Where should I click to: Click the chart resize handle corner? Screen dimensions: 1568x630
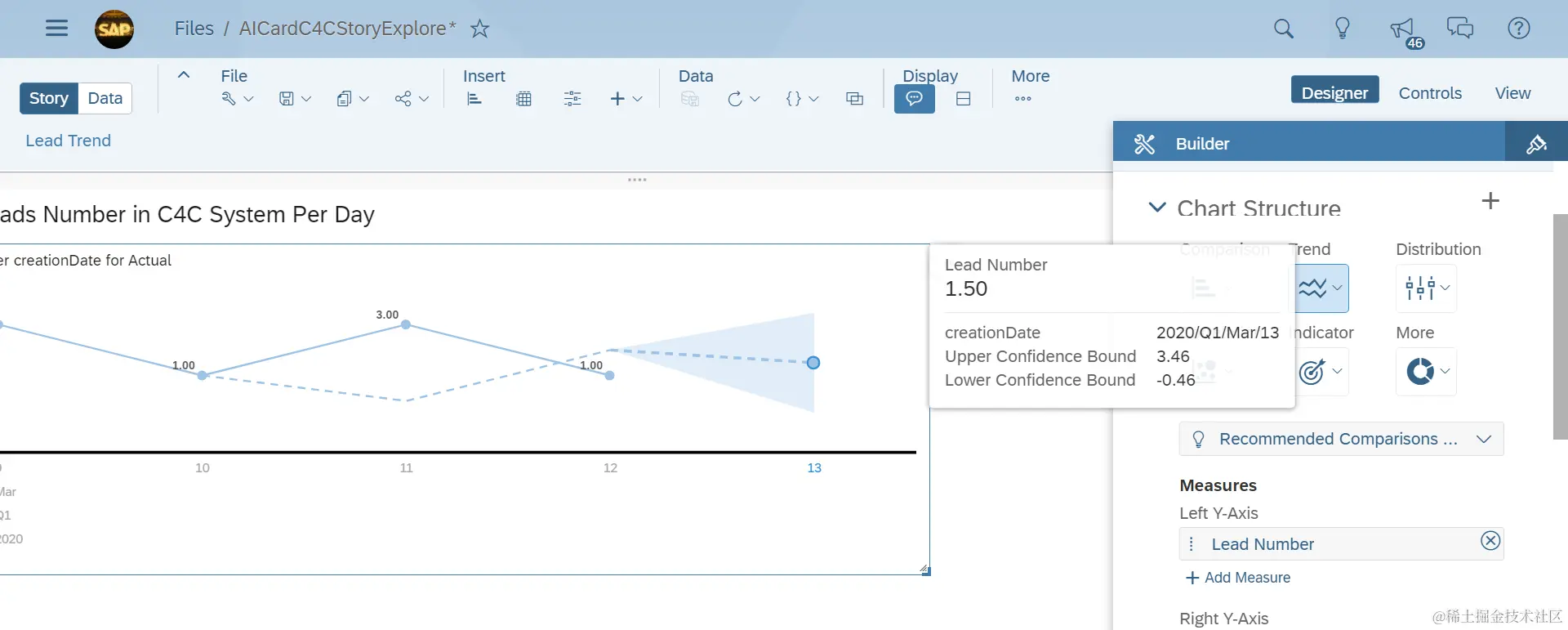point(925,570)
